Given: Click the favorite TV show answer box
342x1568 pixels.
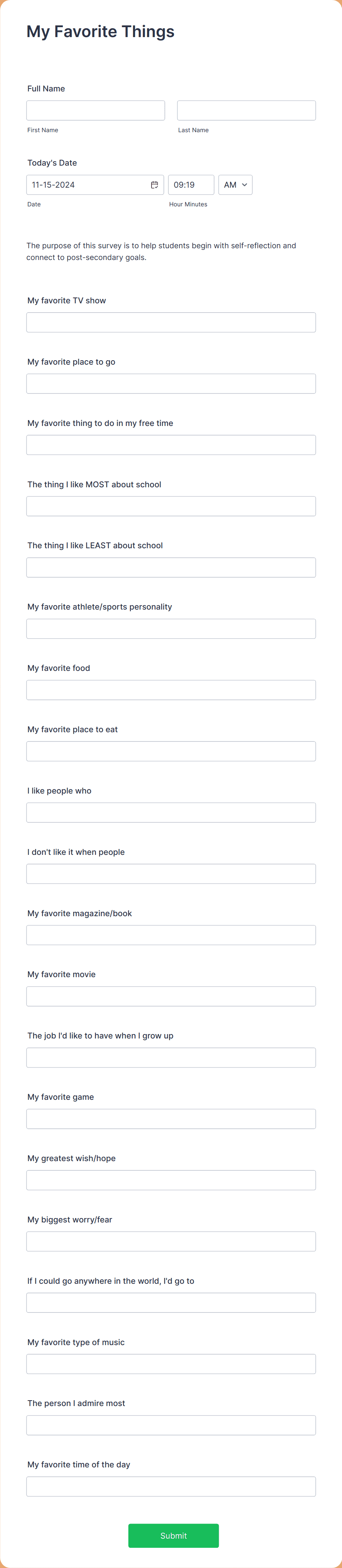Looking at the screenshot, I should pos(171,322).
